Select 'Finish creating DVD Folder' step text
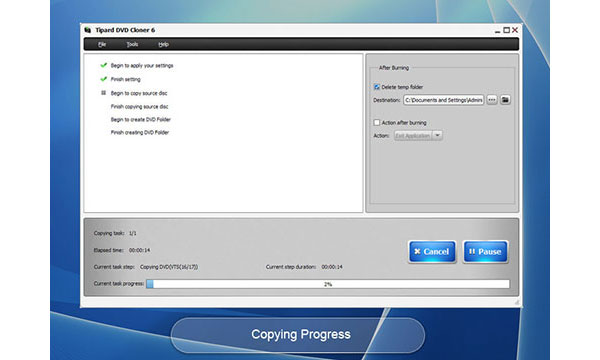 click(140, 132)
